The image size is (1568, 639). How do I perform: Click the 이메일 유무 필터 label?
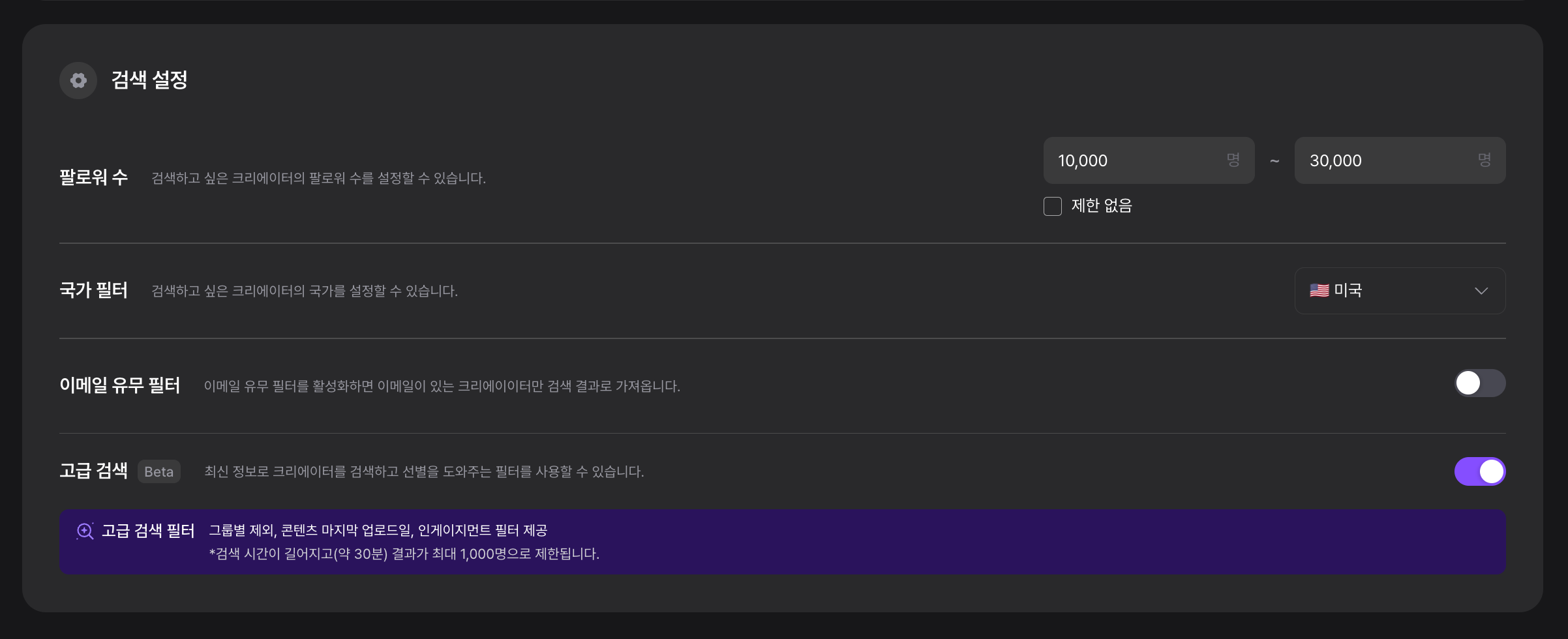[x=120, y=385]
